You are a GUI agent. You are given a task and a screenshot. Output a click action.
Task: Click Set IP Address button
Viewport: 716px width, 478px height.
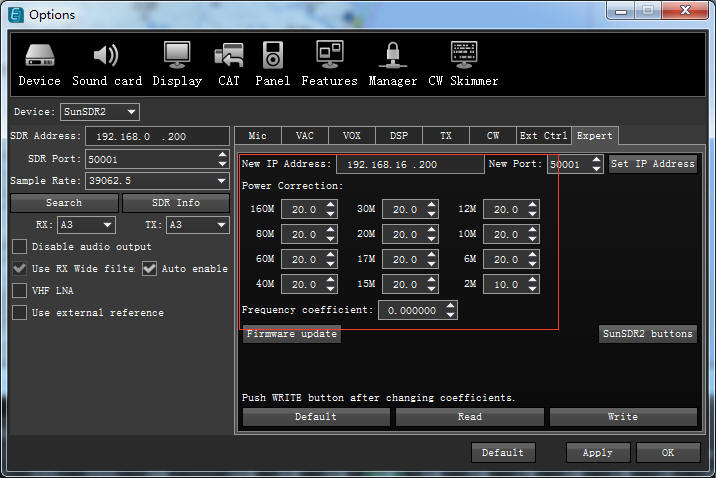(653, 164)
